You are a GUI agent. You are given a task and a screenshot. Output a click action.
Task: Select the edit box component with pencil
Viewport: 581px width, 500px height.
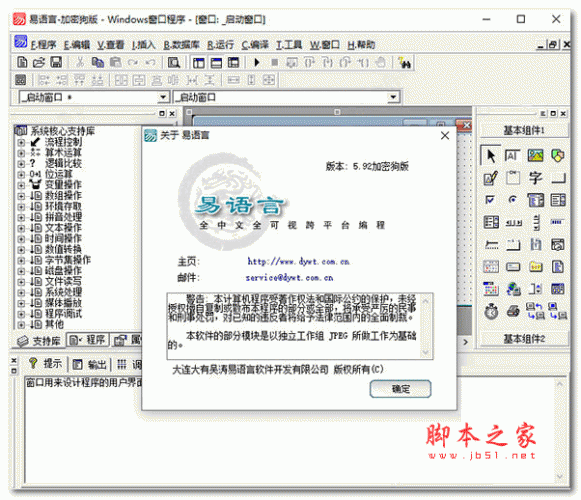pyautogui.click(x=491, y=178)
